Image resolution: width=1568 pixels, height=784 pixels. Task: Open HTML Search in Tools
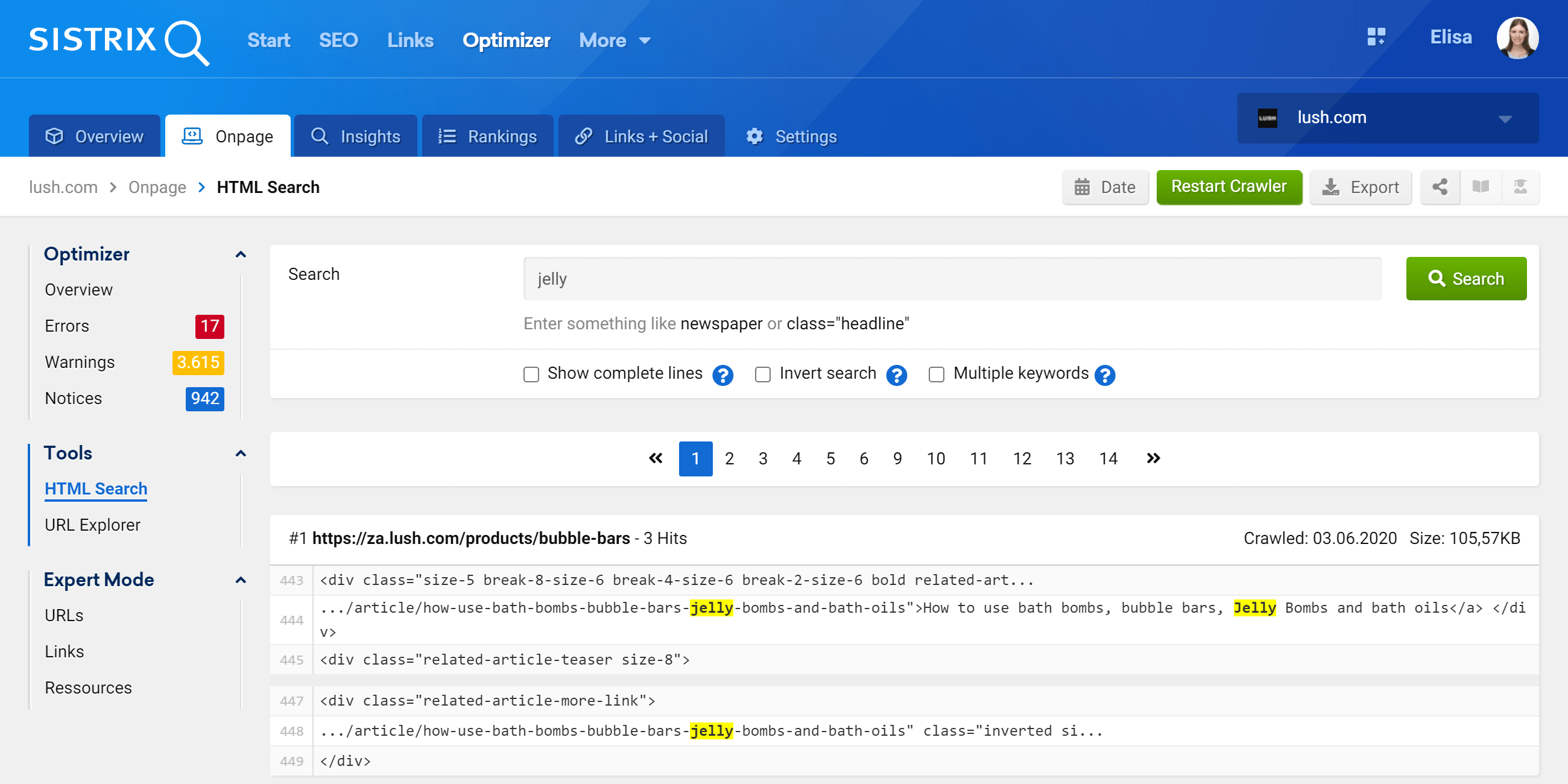[95, 488]
